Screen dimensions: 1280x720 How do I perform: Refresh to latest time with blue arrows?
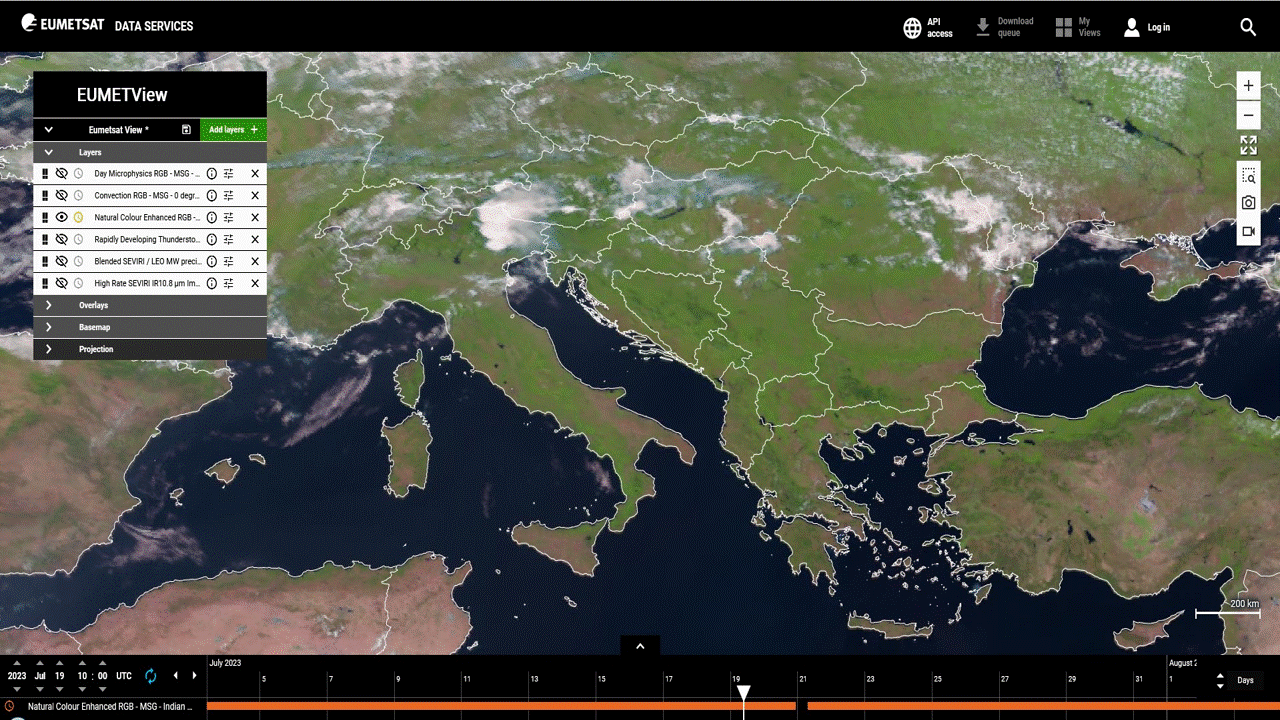point(151,676)
